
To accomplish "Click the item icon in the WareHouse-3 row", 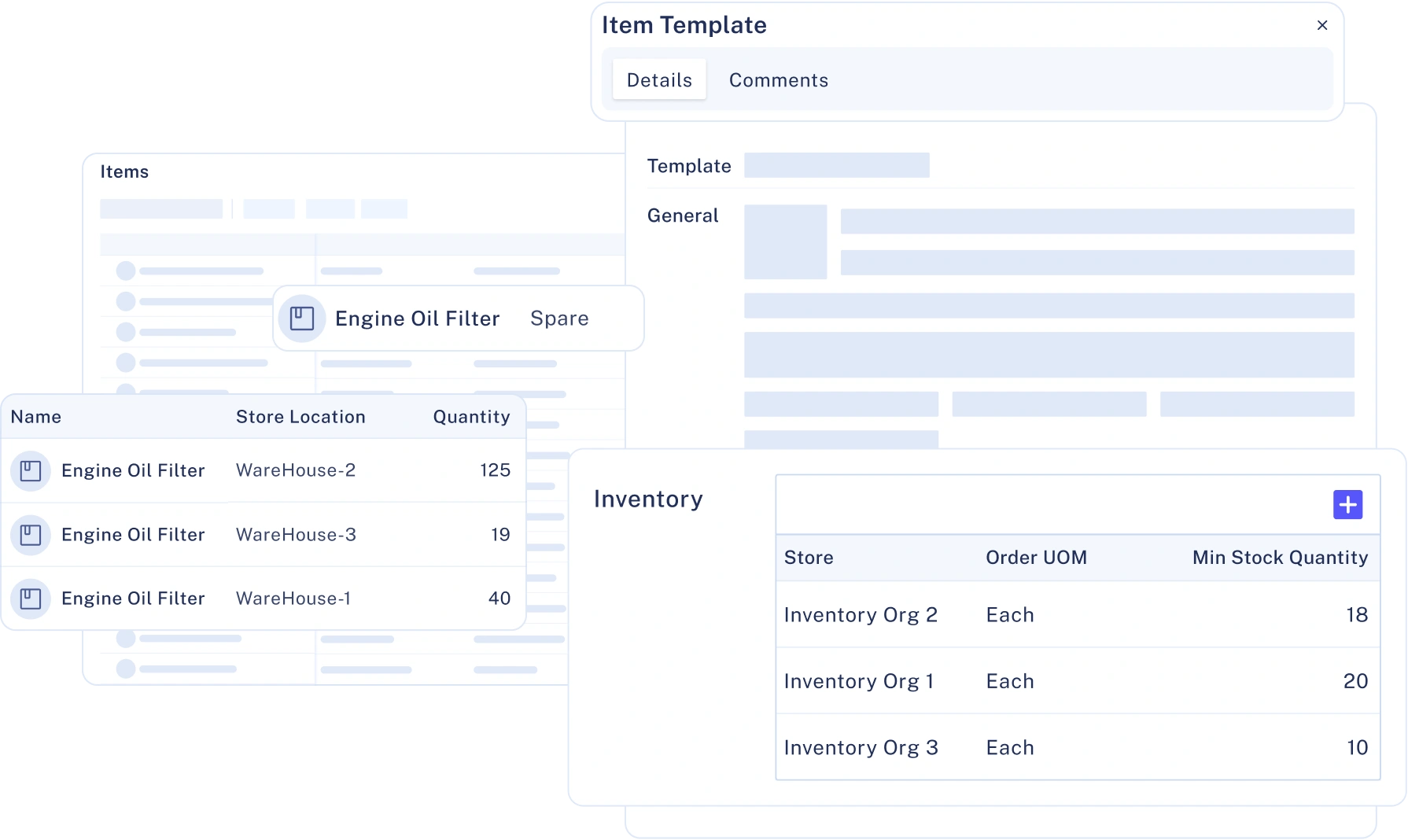I will click(x=31, y=536).
